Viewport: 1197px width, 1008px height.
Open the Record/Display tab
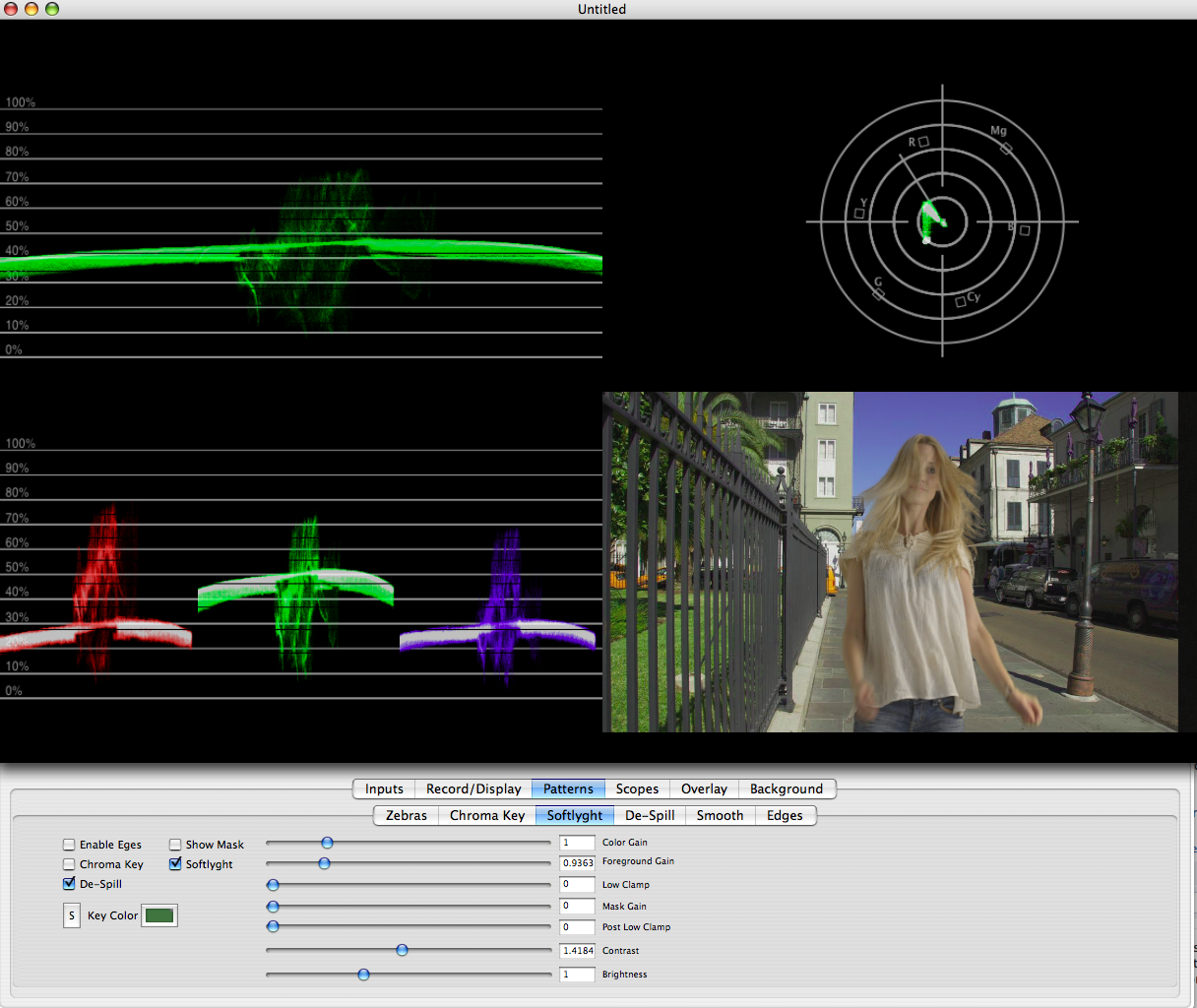point(473,788)
